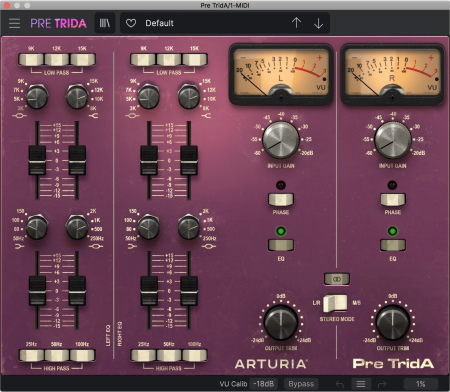
Task: Click Left EQ low-mid gain fader
Action: tap(77, 291)
